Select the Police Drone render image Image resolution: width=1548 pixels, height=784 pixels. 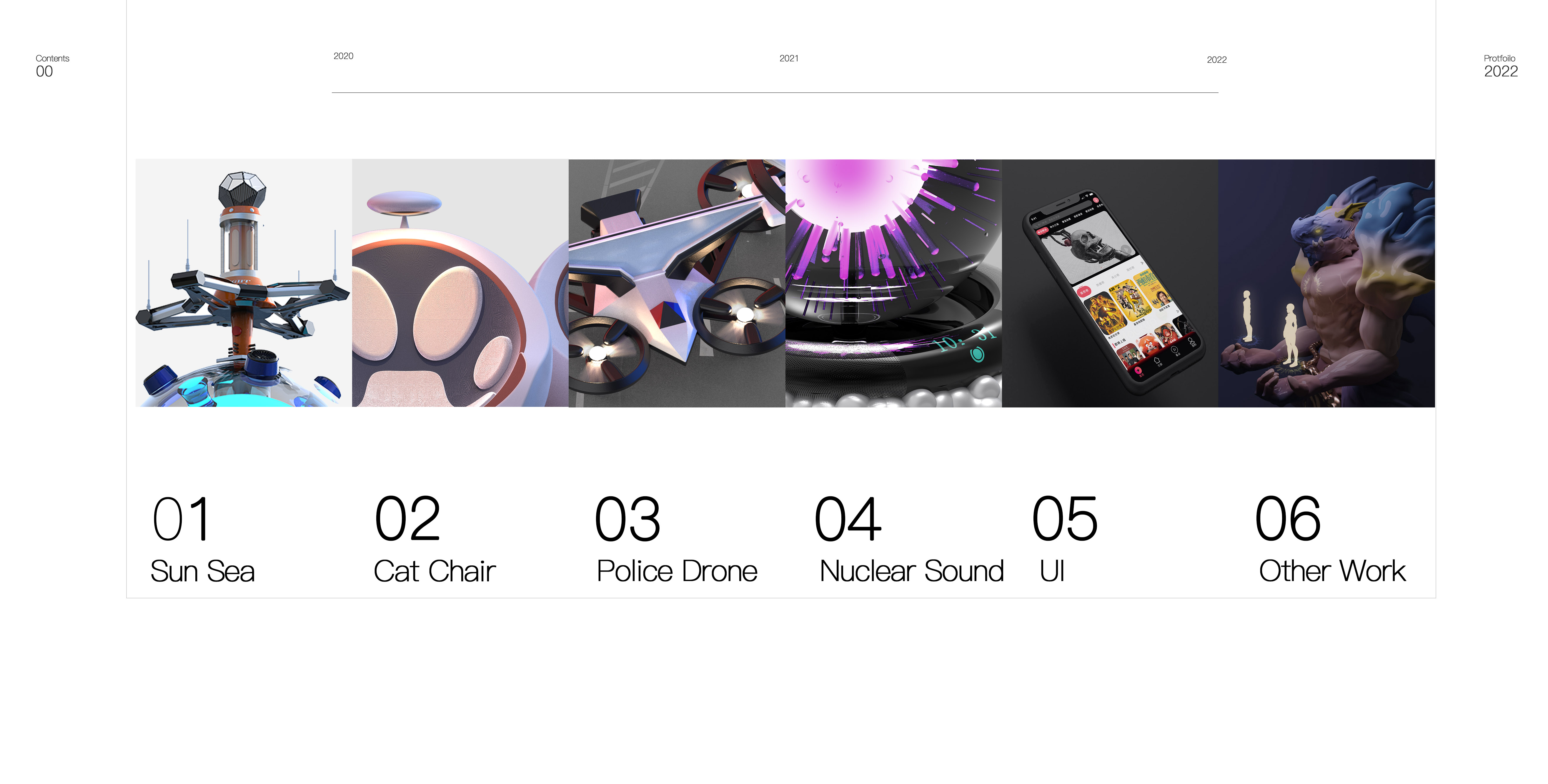tap(677, 283)
